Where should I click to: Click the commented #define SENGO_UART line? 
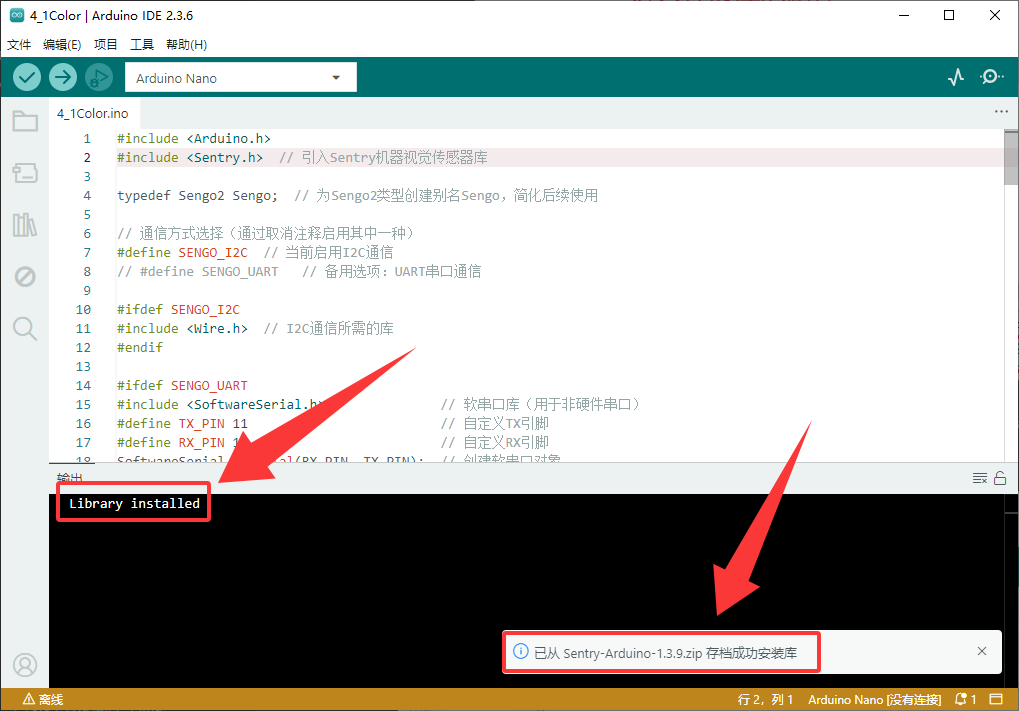point(299,271)
